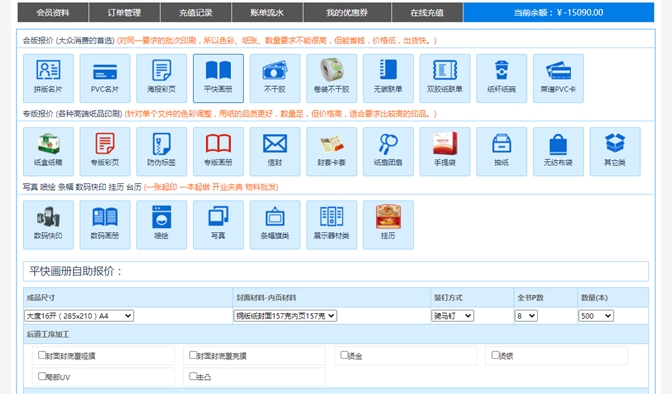Click the 后道工序加工 section label
Screen dimensions: 672x394
pyautogui.click(x=48, y=334)
